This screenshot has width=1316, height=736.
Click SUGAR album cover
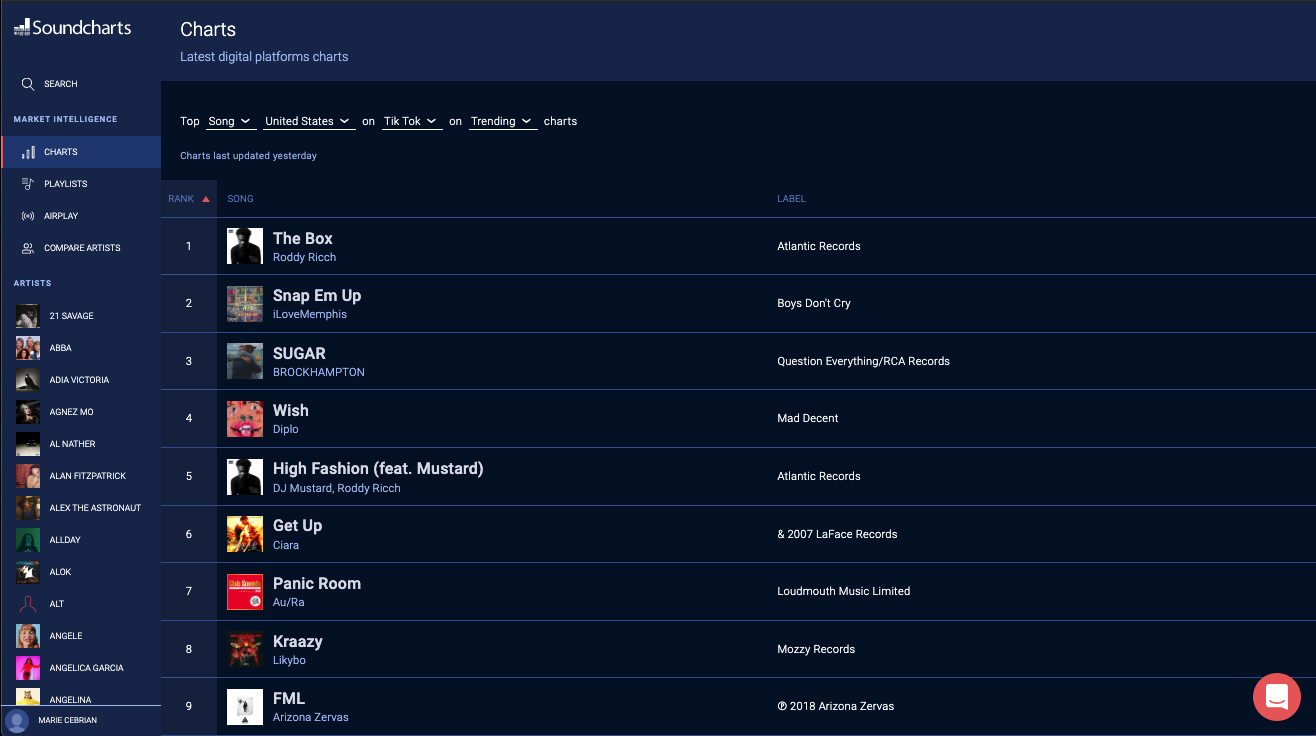(x=245, y=361)
